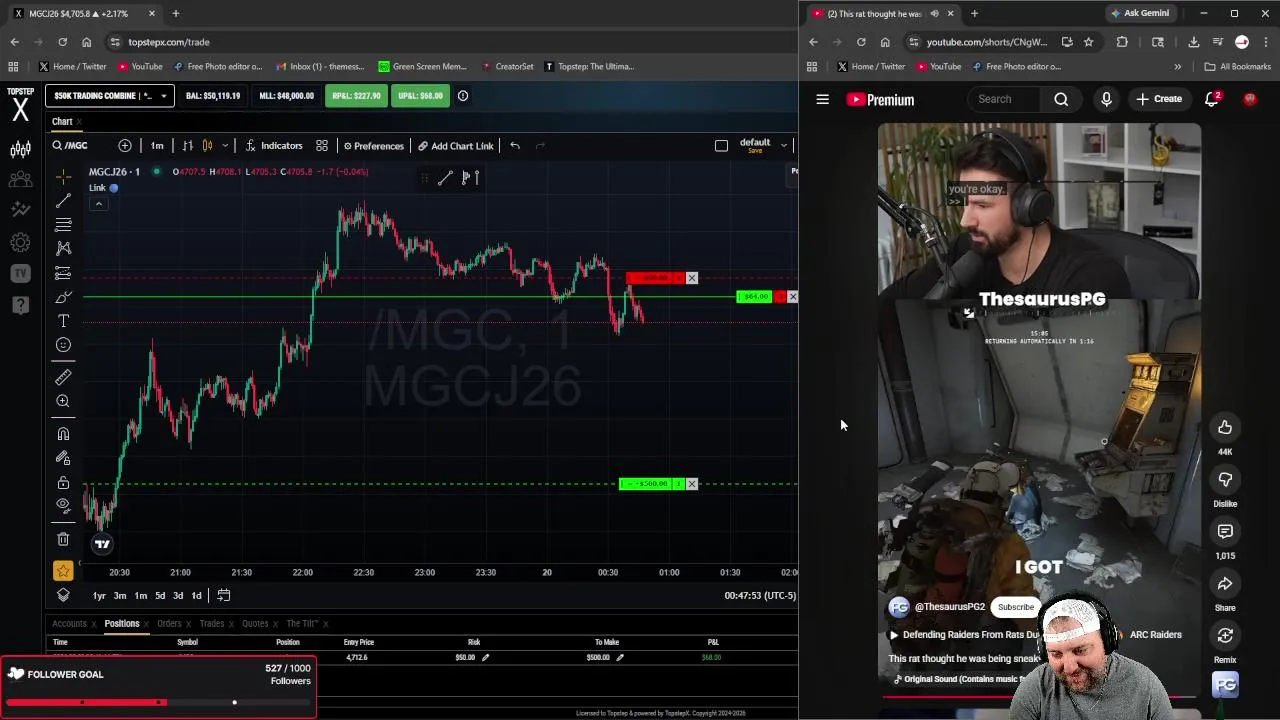Toggle hide all drawings eye icon
Image resolution: width=1280 pixels, height=720 pixels.
(x=63, y=505)
